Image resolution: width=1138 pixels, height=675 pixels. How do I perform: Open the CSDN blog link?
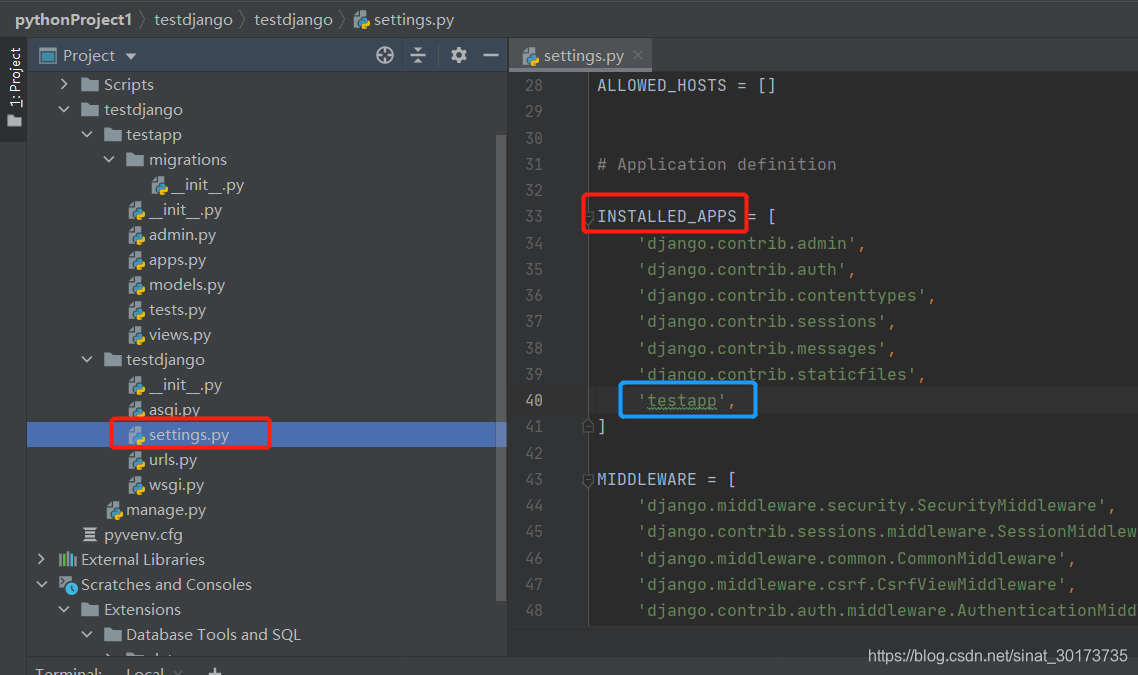tap(996, 654)
